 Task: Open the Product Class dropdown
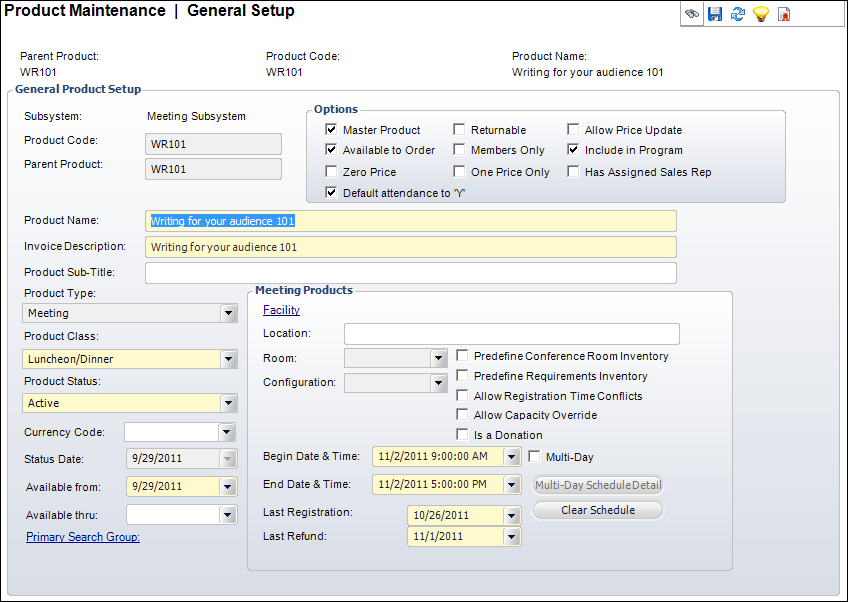(229, 359)
